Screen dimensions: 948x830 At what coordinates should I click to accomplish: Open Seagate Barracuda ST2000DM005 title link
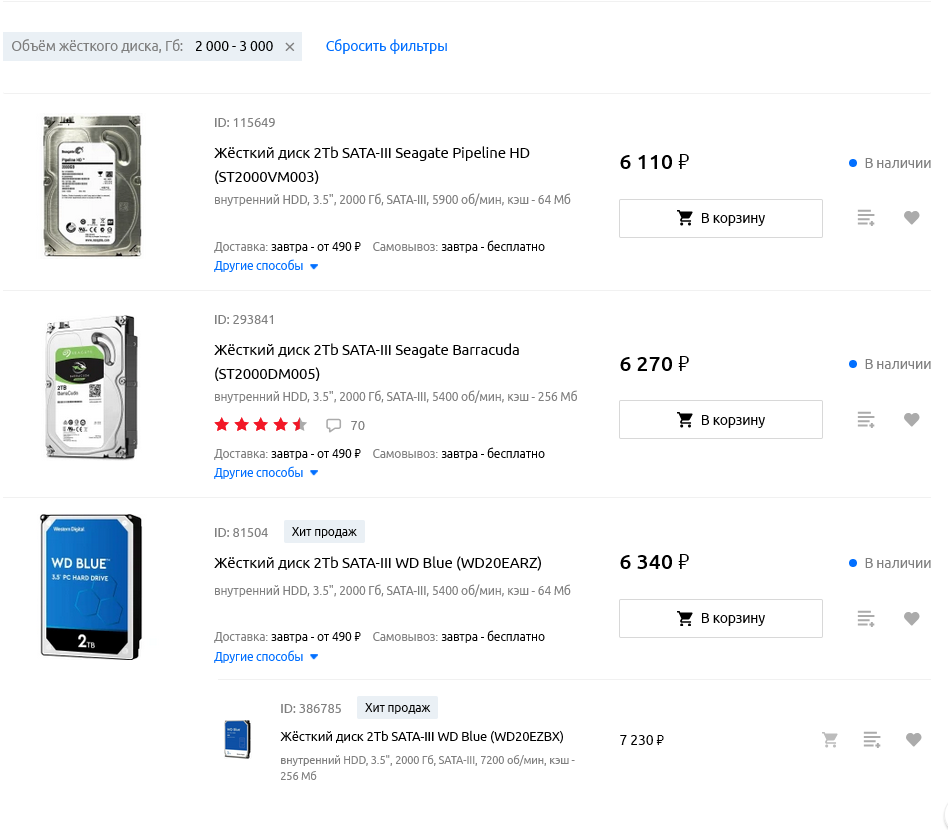pyautogui.click(x=366, y=362)
